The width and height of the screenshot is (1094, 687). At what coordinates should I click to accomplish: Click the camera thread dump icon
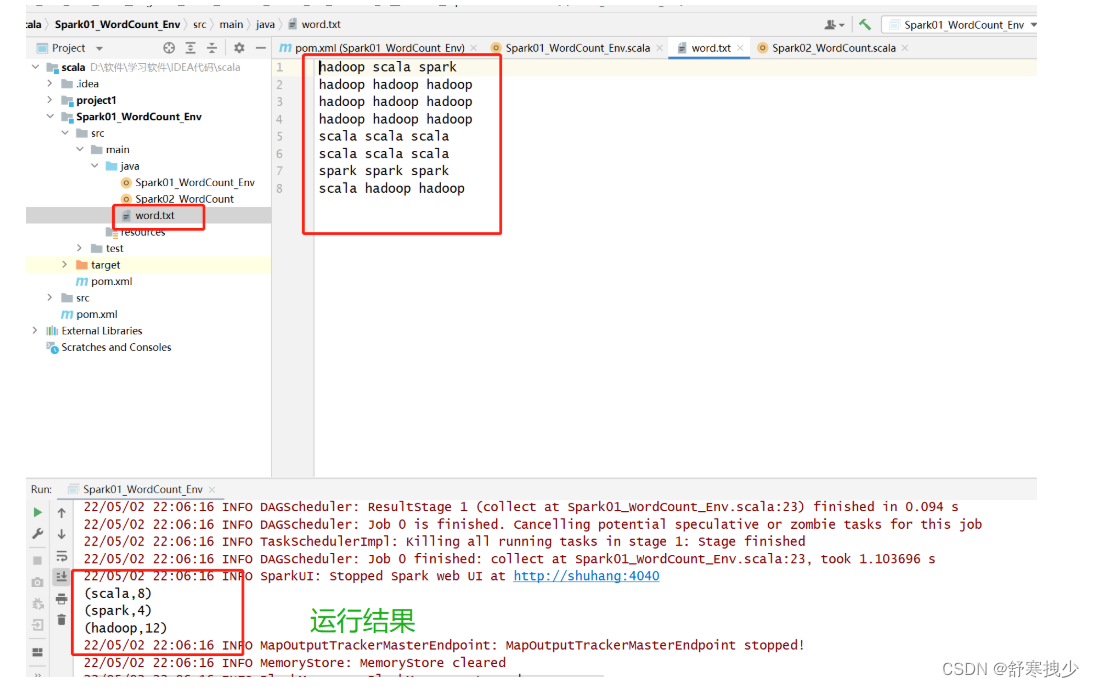[x=38, y=582]
